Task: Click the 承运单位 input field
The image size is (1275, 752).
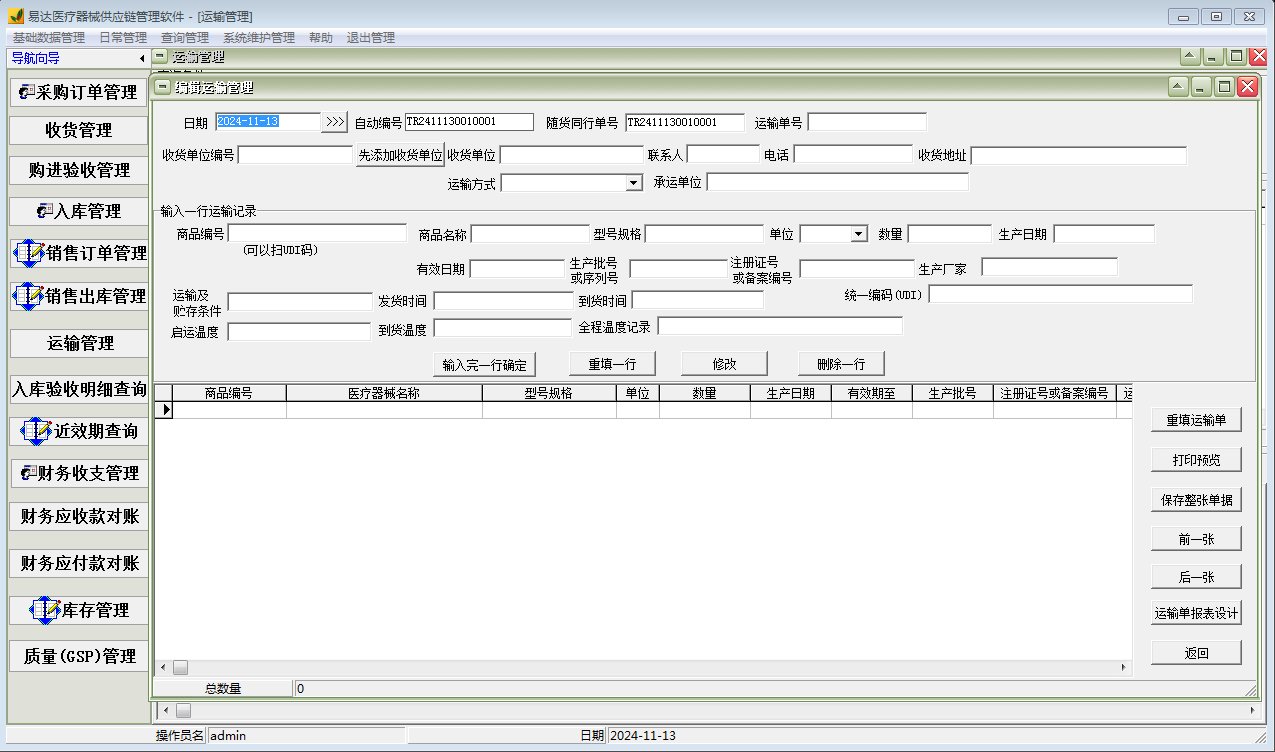Action: [837, 182]
